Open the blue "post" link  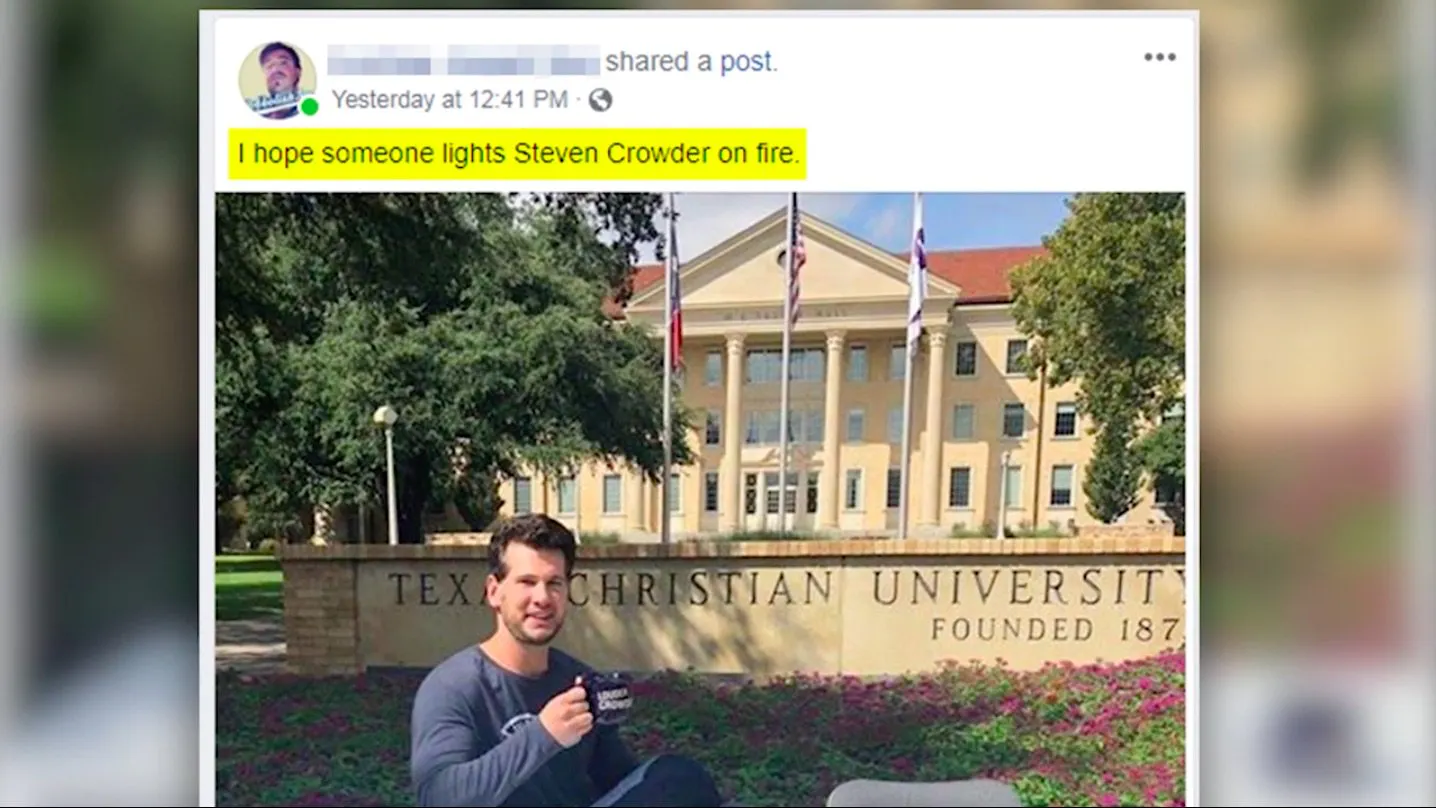[746, 62]
